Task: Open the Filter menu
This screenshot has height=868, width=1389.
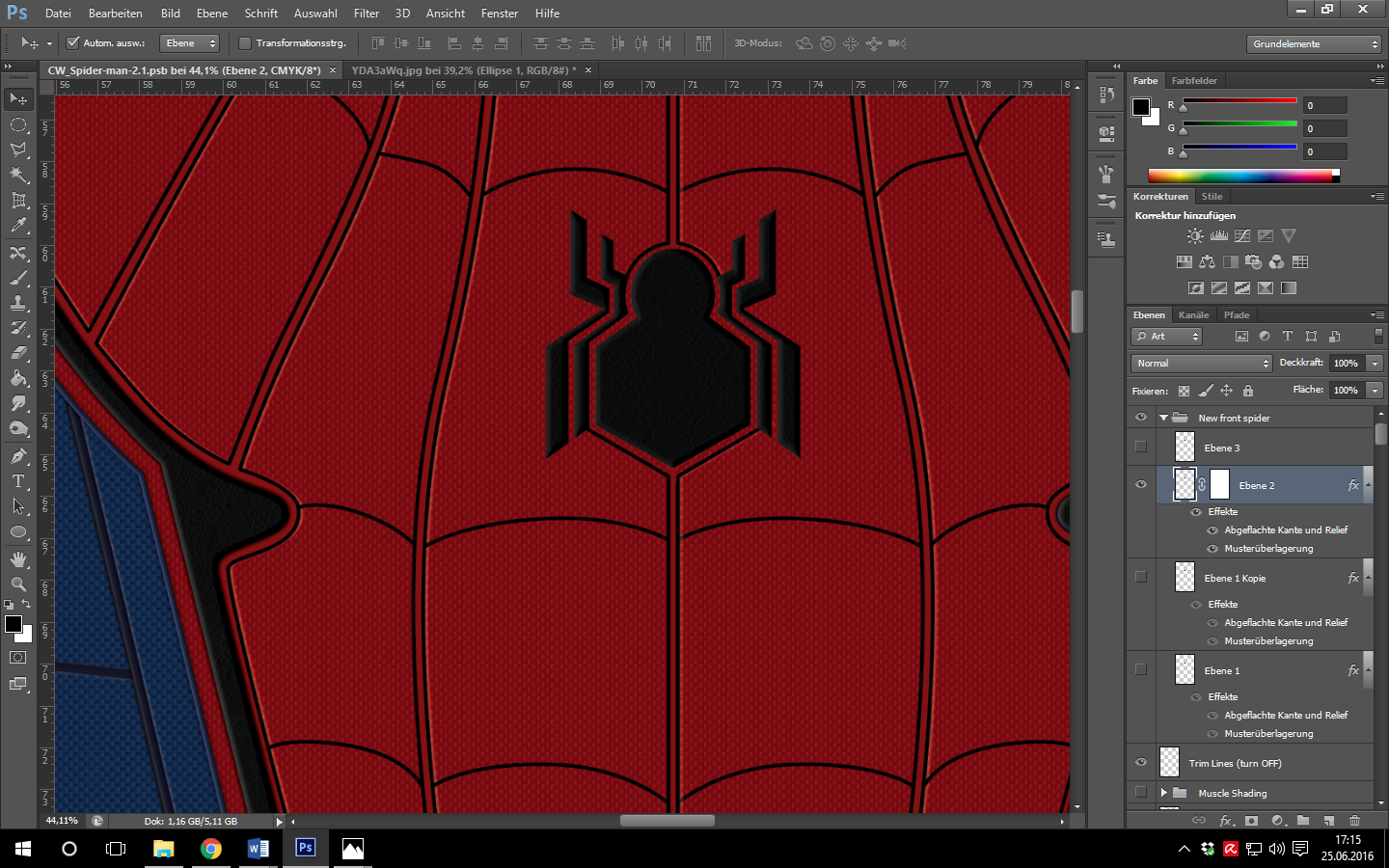Action: pos(367,14)
